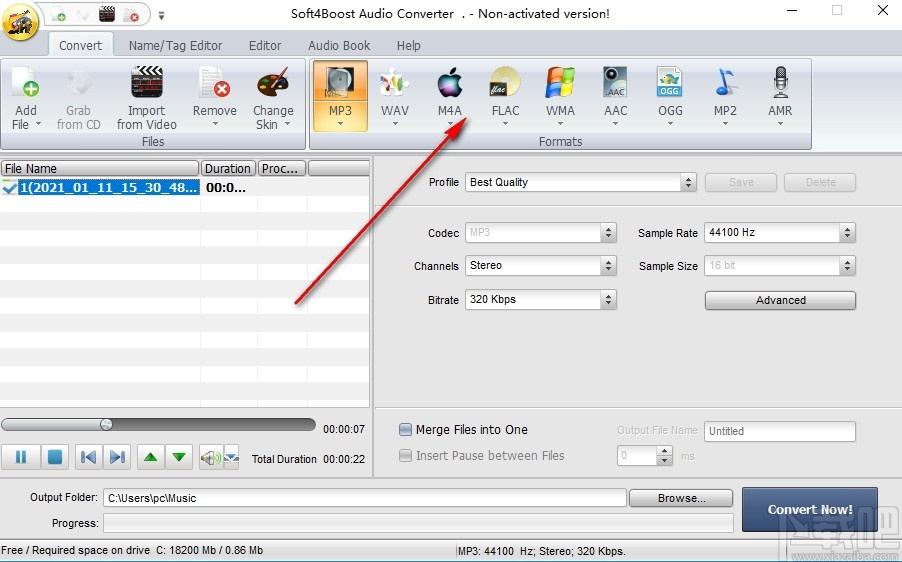Open the Editor tab

pyautogui.click(x=265, y=45)
